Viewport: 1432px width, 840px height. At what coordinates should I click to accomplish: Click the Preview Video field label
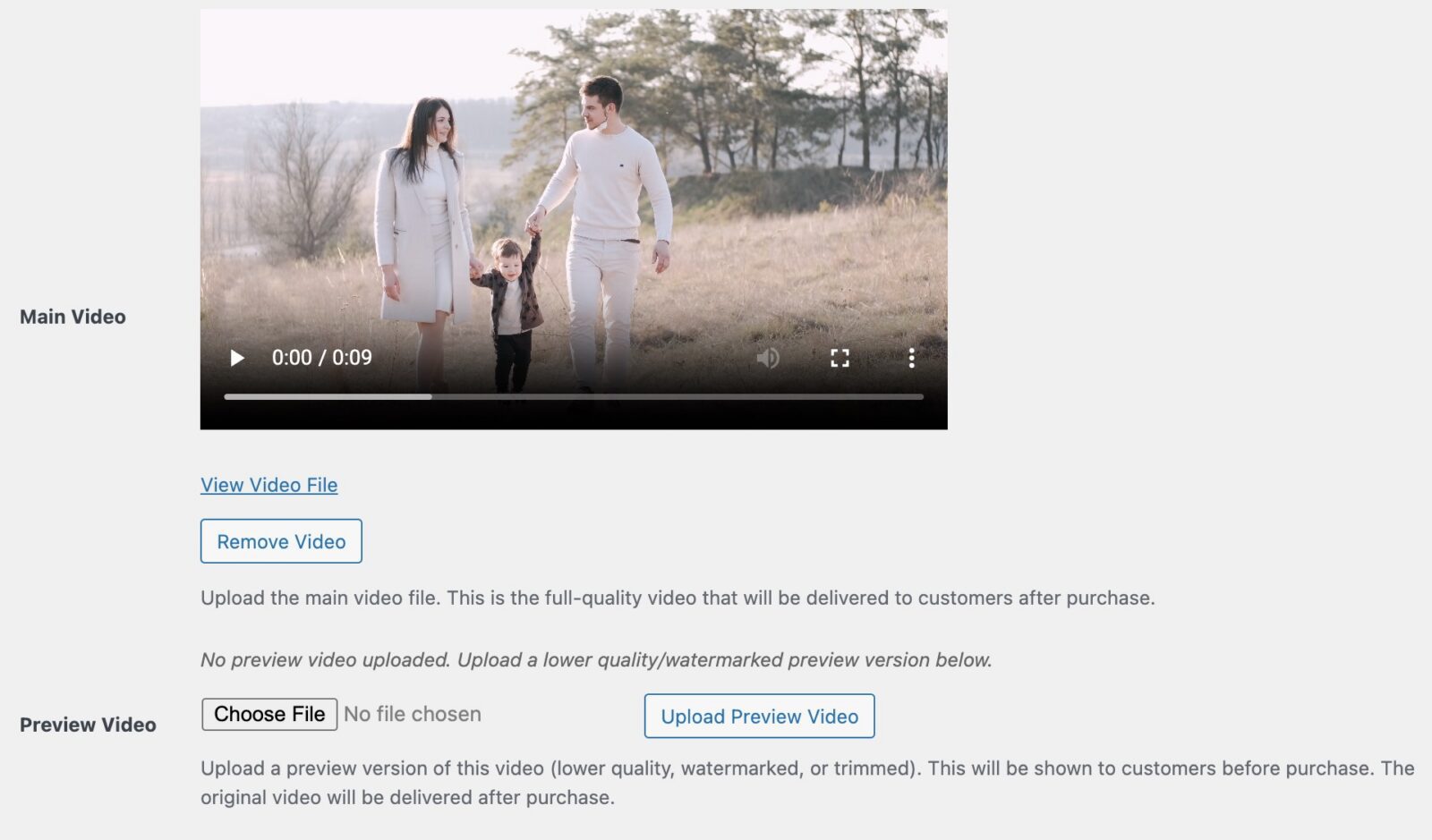pyautogui.click(x=88, y=725)
